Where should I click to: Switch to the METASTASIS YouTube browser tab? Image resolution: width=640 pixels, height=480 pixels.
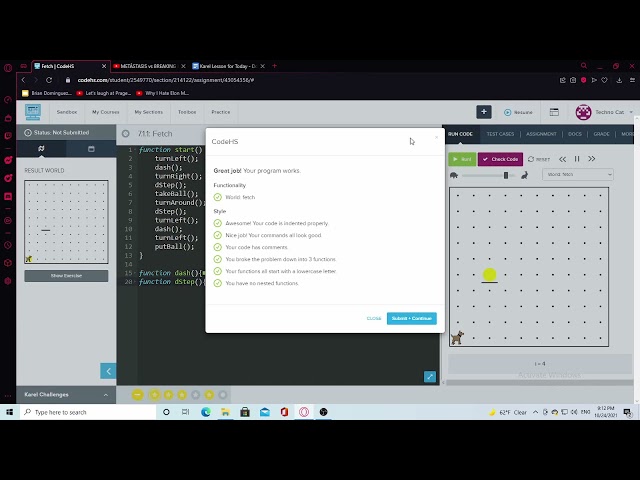tap(148, 66)
